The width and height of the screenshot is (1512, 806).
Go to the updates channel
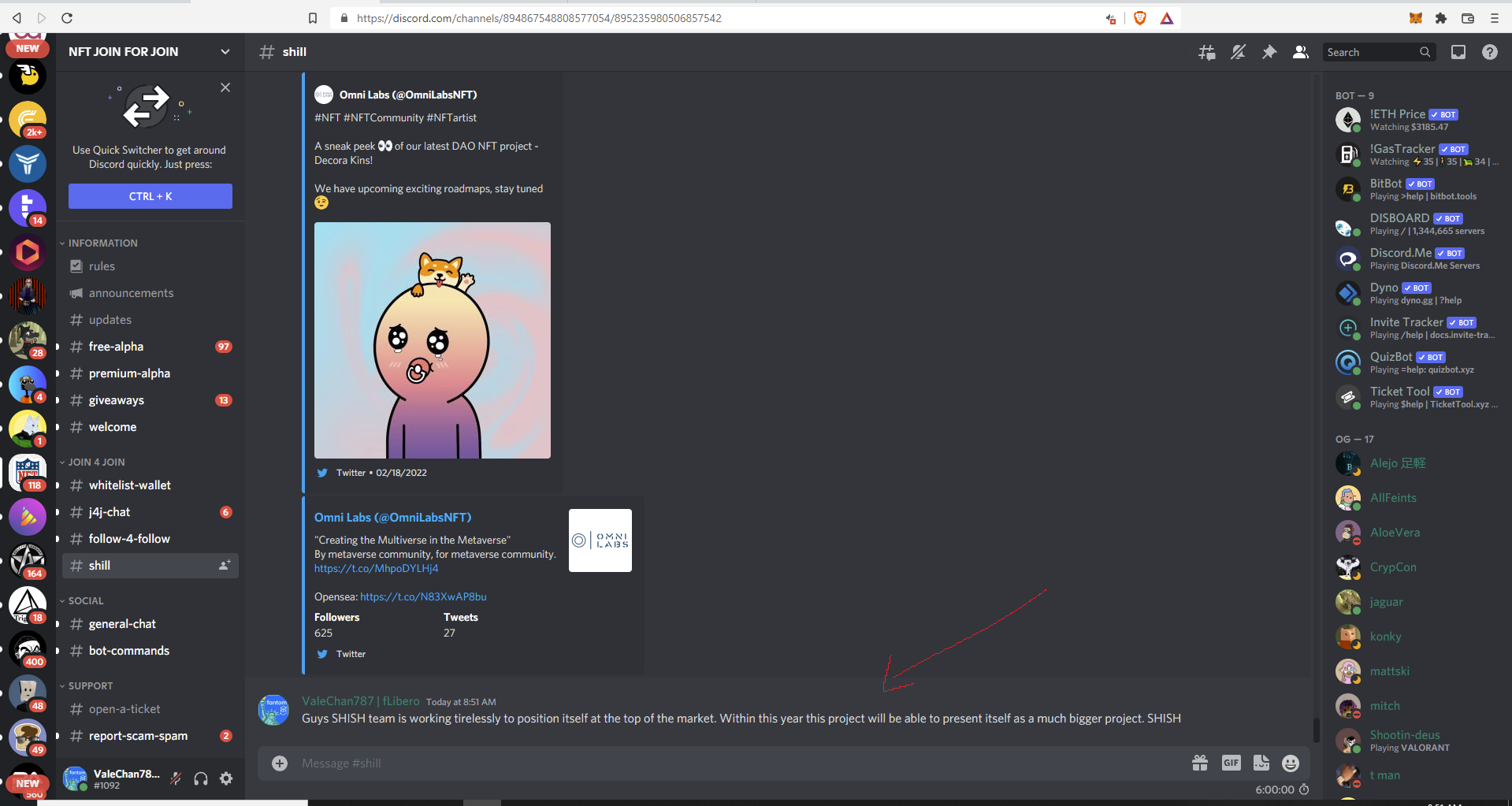(150, 320)
